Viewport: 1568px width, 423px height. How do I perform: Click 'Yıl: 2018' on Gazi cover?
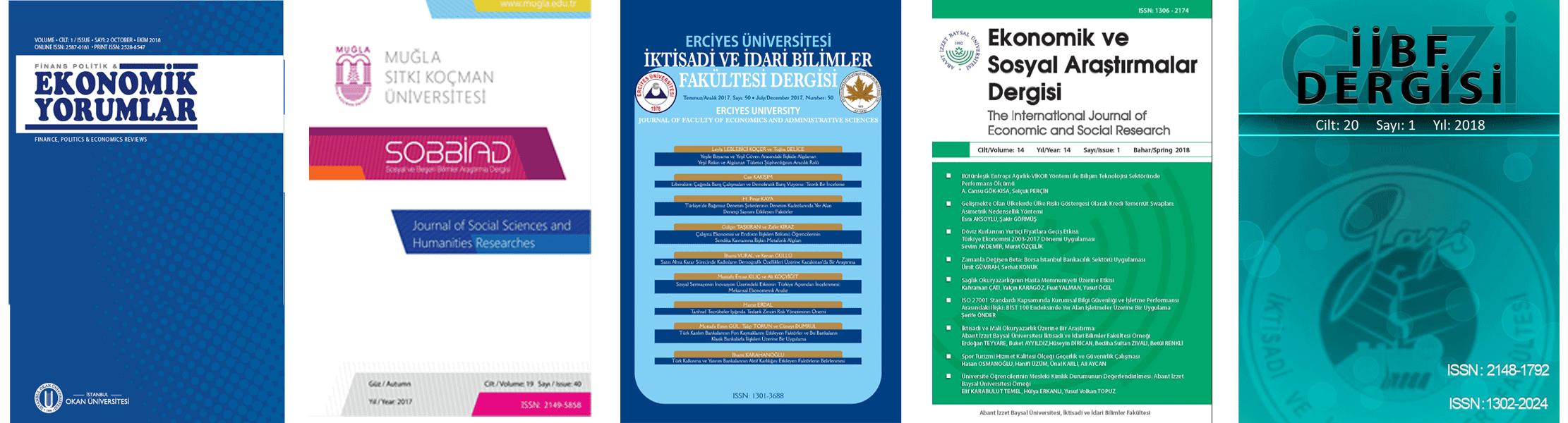point(1459,125)
